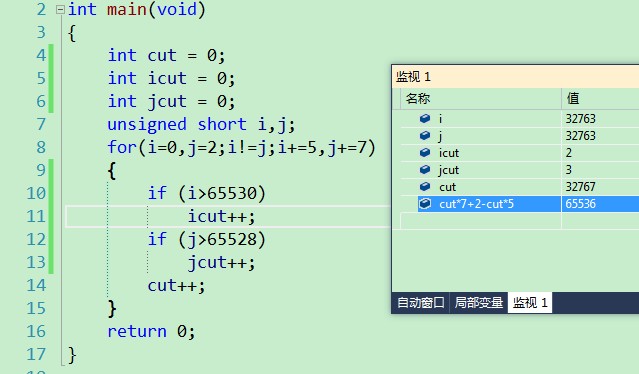Select the i value 32763
This screenshot has height=374, width=639.
pos(580,119)
